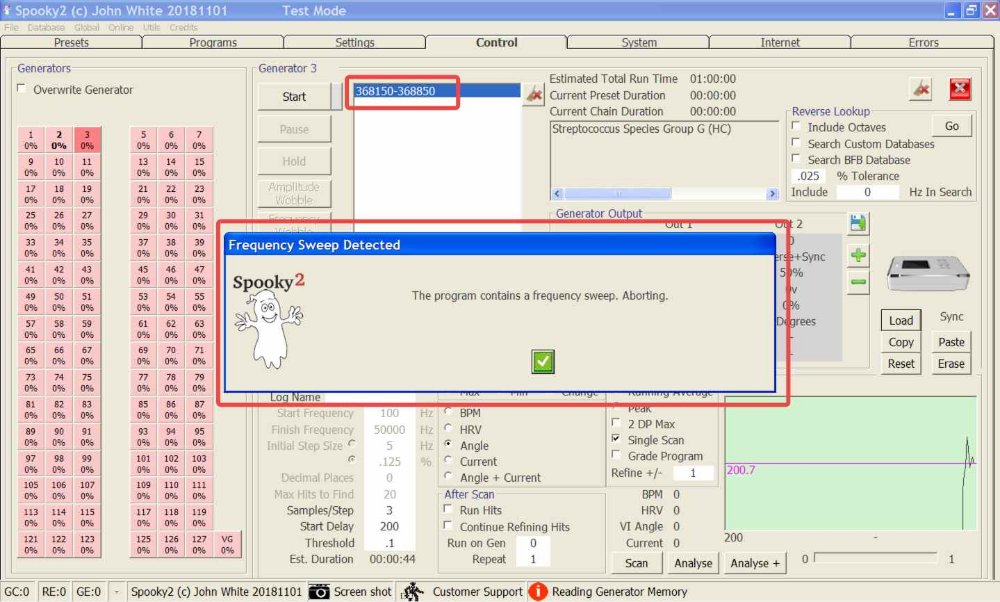Select the Current radio option
The height and width of the screenshot is (602, 1000).
[x=448, y=460]
